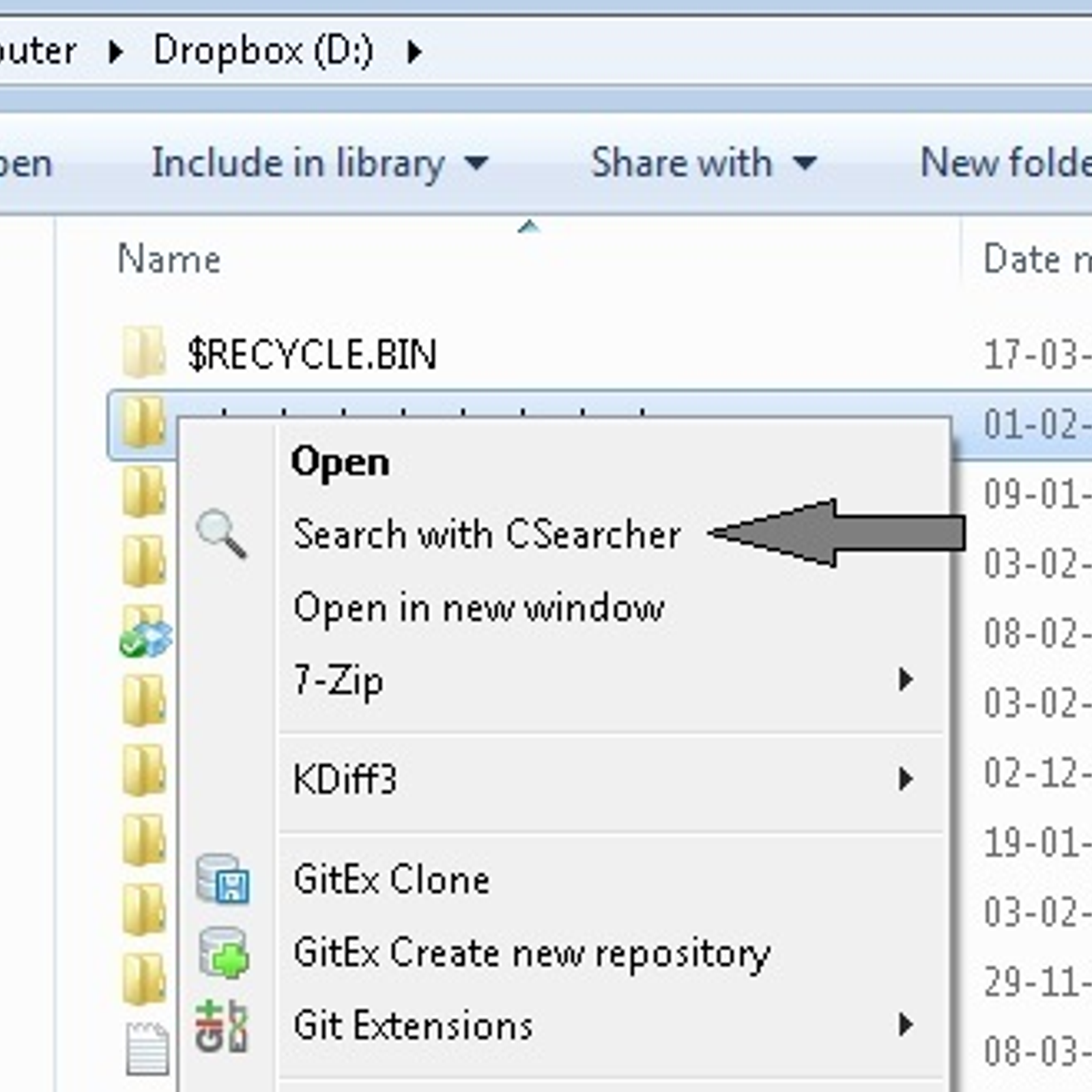Click the GitEx Create new repository icon
The width and height of the screenshot is (1092, 1092).
(x=223, y=953)
